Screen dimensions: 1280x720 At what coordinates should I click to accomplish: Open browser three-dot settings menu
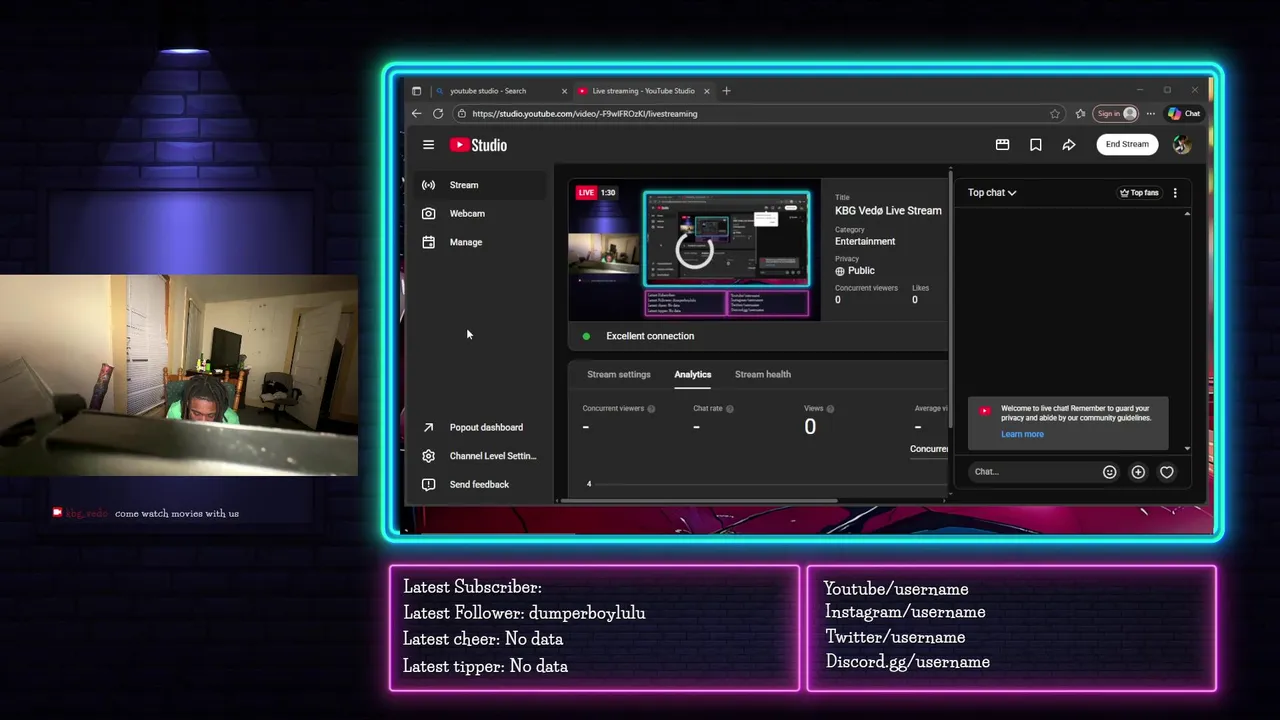coord(1150,113)
